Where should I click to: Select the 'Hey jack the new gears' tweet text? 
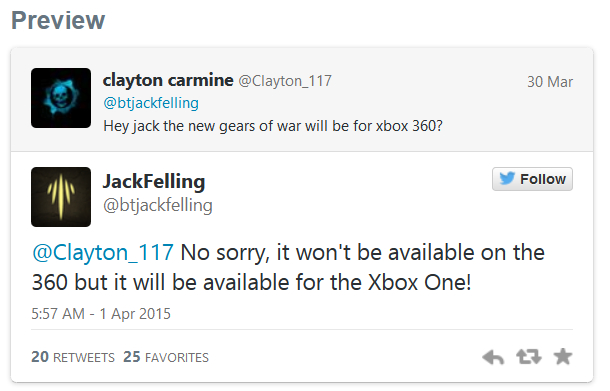(273, 126)
